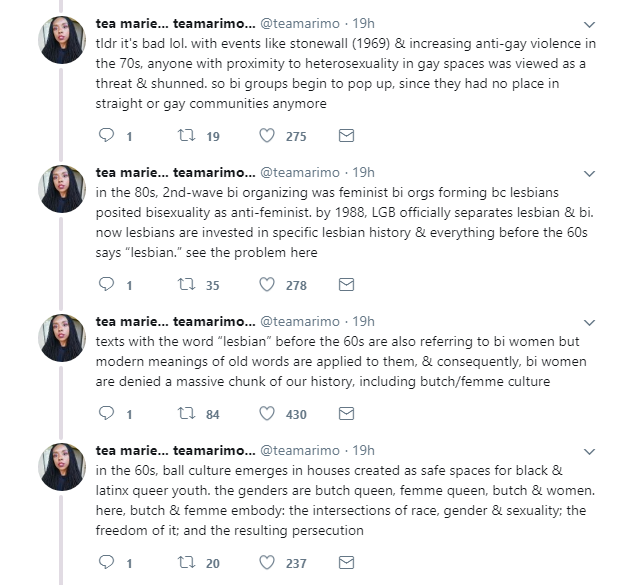Open the first tweet's profile avatar

pyautogui.click(x=62, y=40)
